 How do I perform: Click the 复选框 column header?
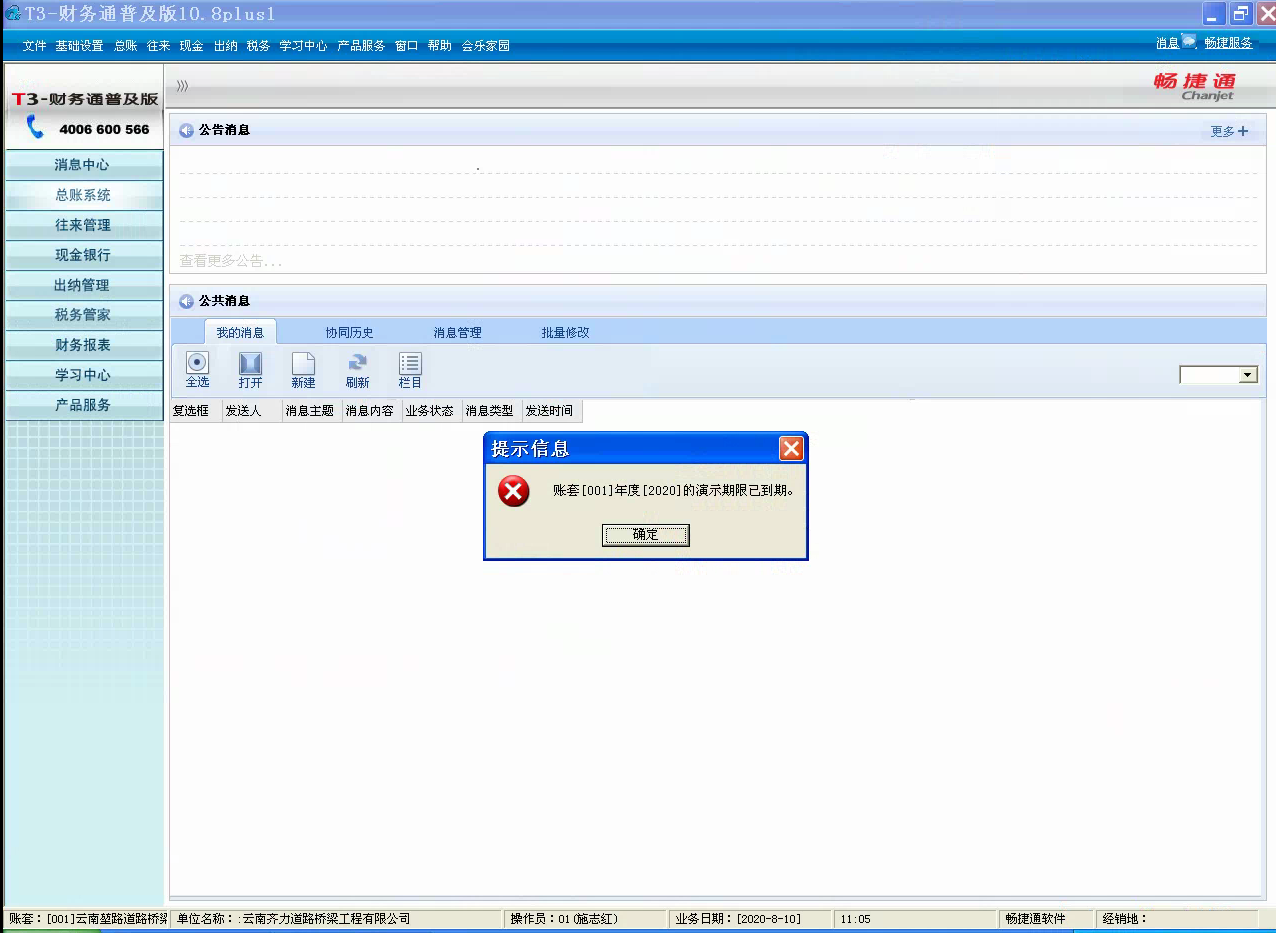[x=196, y=411]
